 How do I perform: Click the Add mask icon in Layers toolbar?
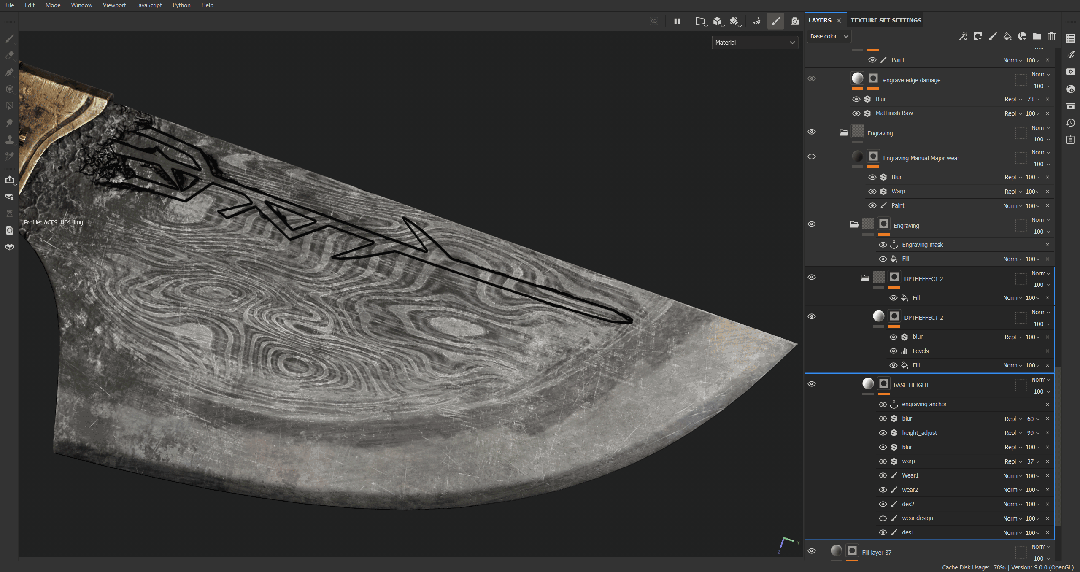[977, 36]
